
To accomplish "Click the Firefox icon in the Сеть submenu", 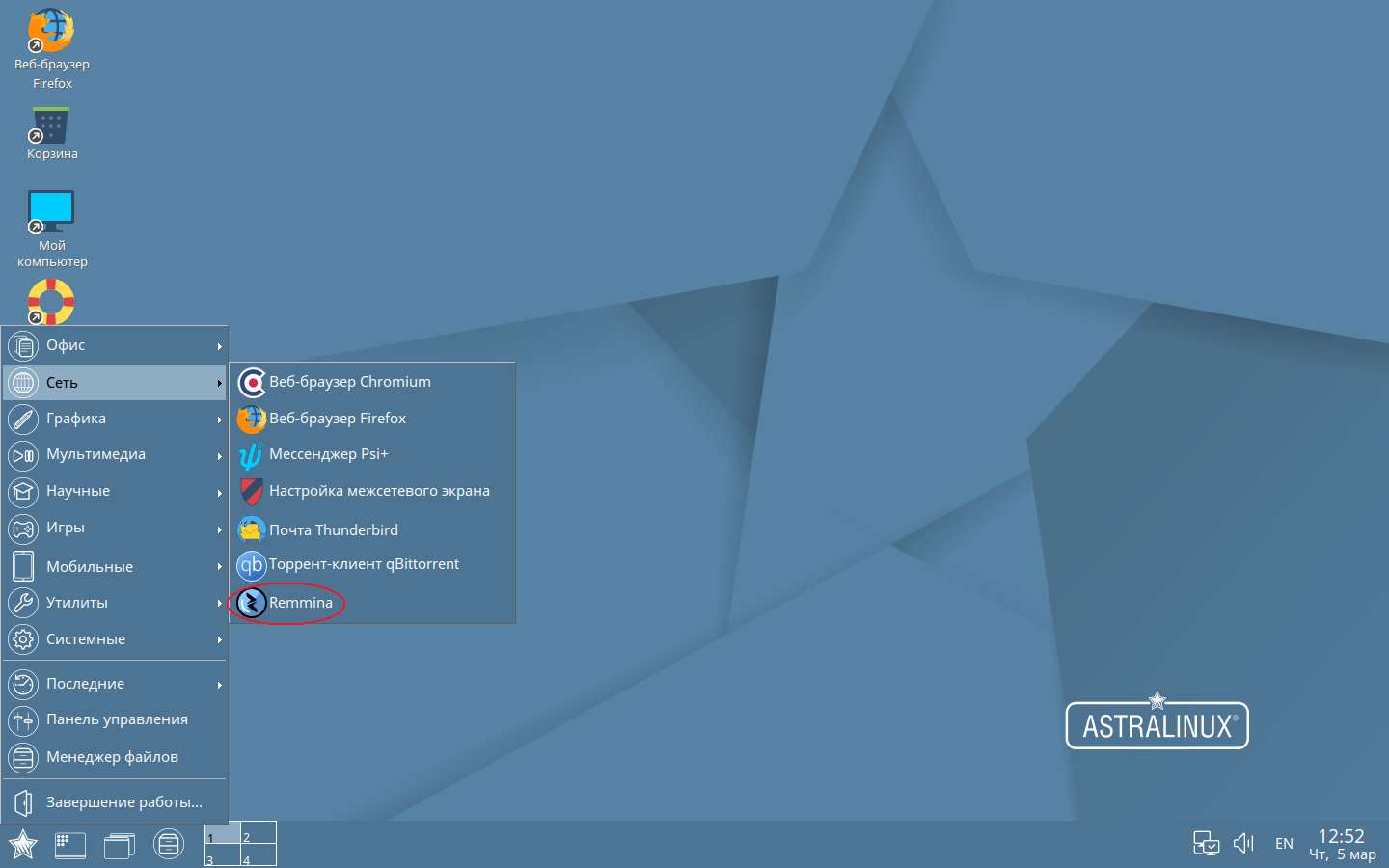I will 252,419.
